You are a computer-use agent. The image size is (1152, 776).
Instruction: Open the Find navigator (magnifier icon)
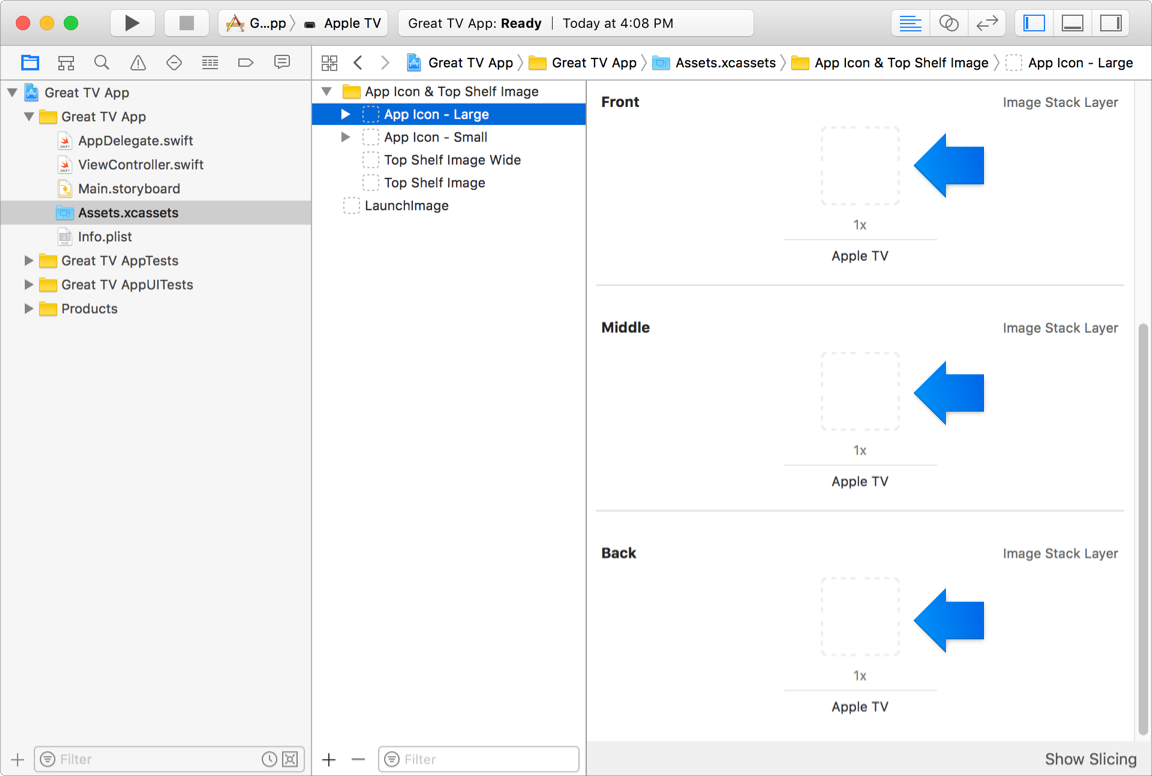pyautogui.click(x=102, y=63)
